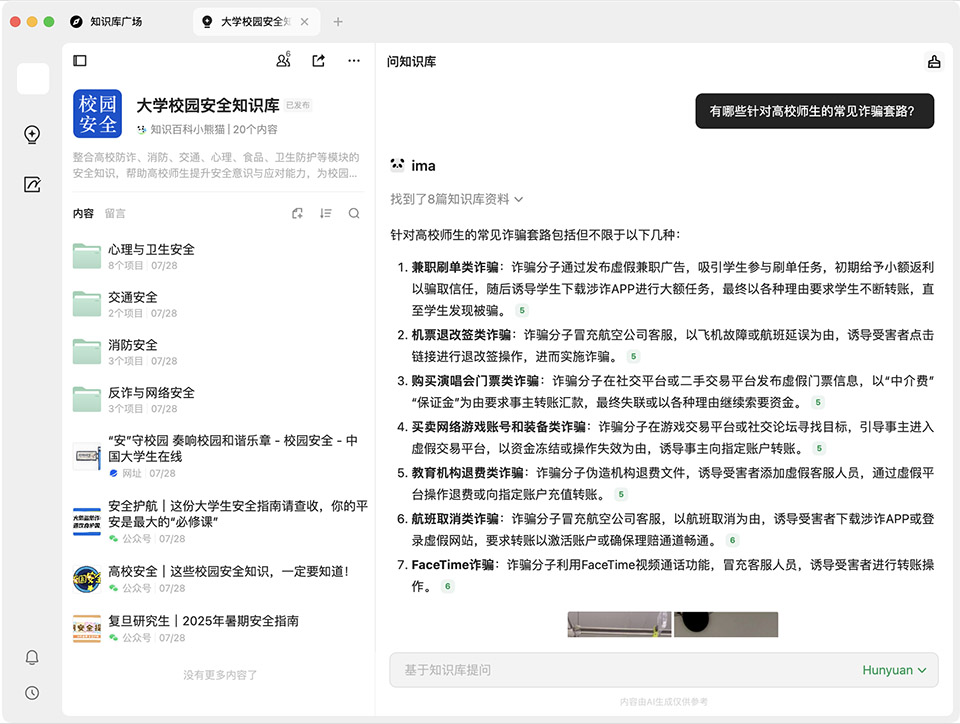
Task: Open the 心理与卫生安全 folder
Action: click(x=151, y=249)
